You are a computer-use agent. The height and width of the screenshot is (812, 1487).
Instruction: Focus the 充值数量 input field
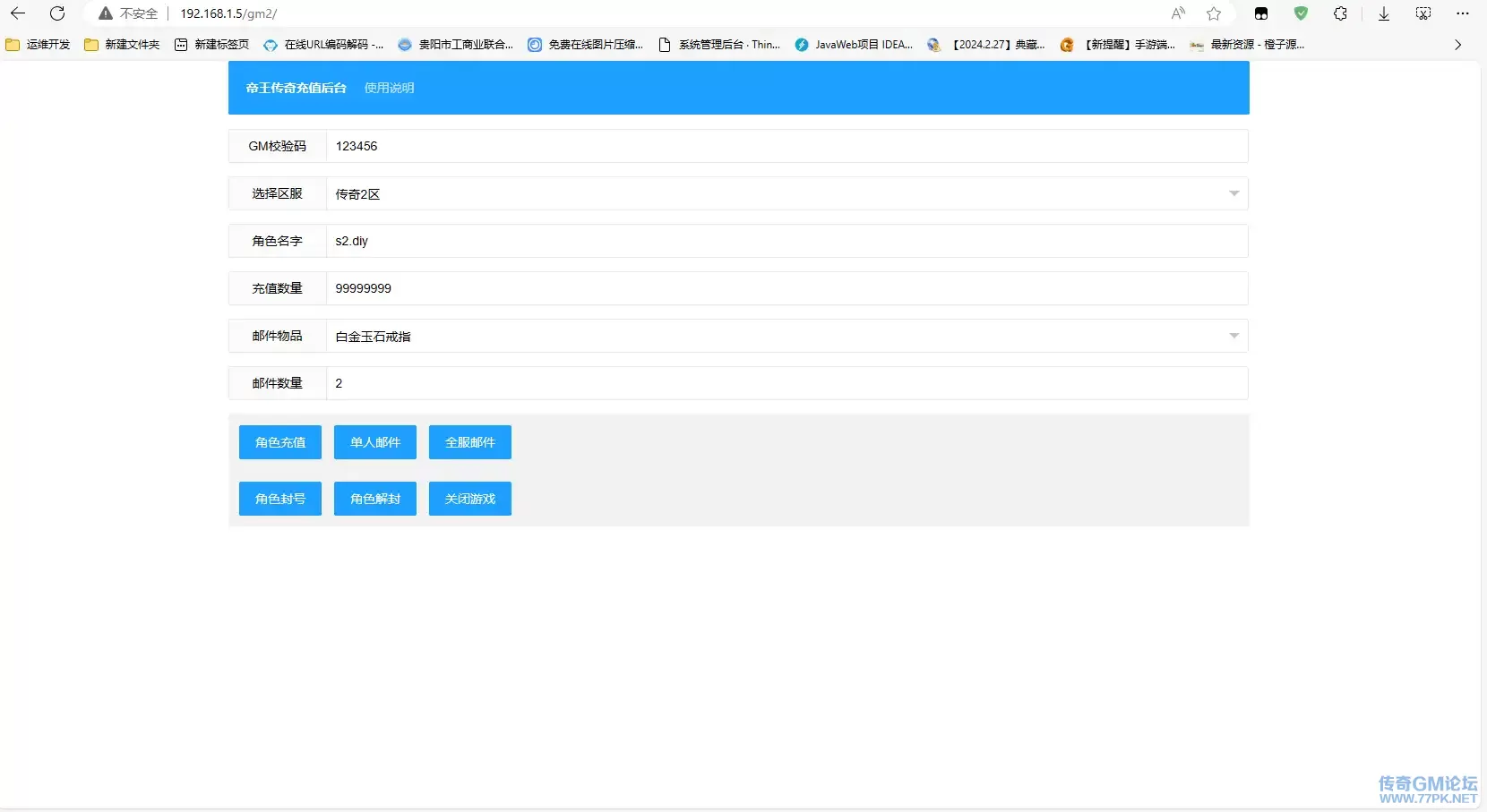click(786, 288)
